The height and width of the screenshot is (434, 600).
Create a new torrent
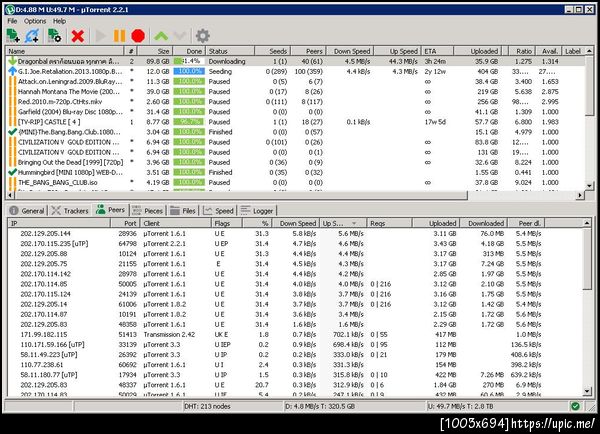pos(54,36)
